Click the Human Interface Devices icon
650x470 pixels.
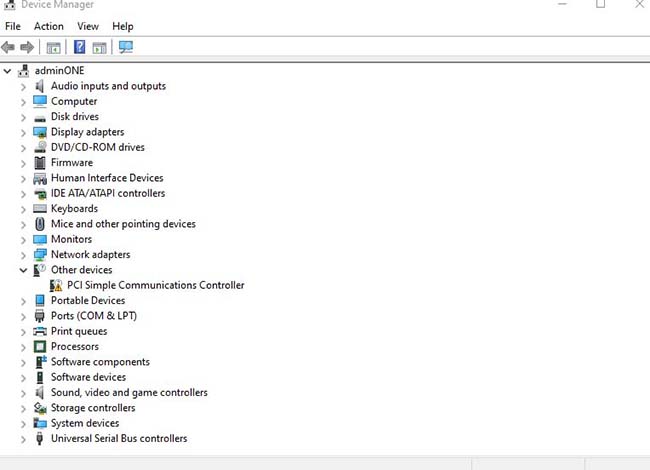pos(40,179)
